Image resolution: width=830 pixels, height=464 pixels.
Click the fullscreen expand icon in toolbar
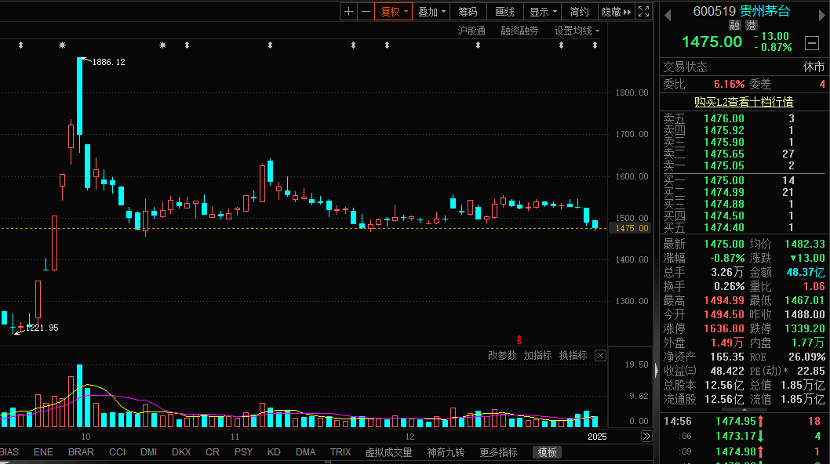643,12
